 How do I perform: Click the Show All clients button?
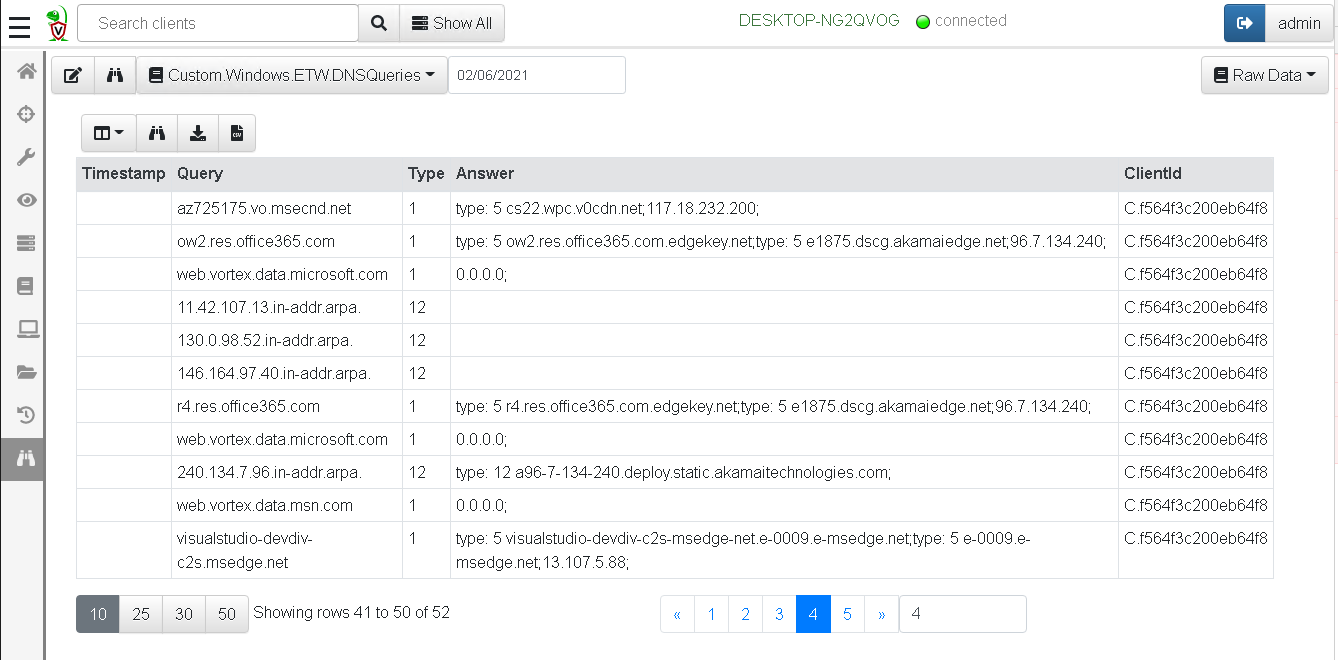coord(452,23)
